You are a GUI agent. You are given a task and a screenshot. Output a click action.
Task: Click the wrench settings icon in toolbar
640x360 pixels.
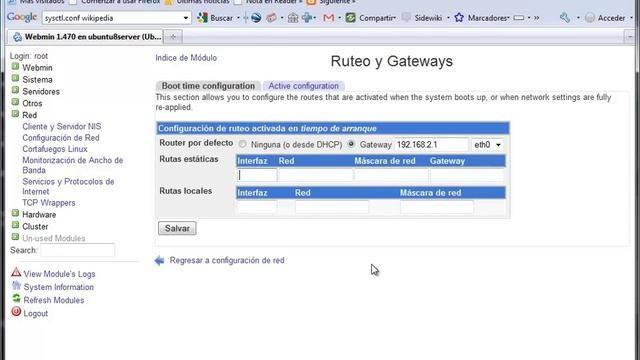coord(565,18)
